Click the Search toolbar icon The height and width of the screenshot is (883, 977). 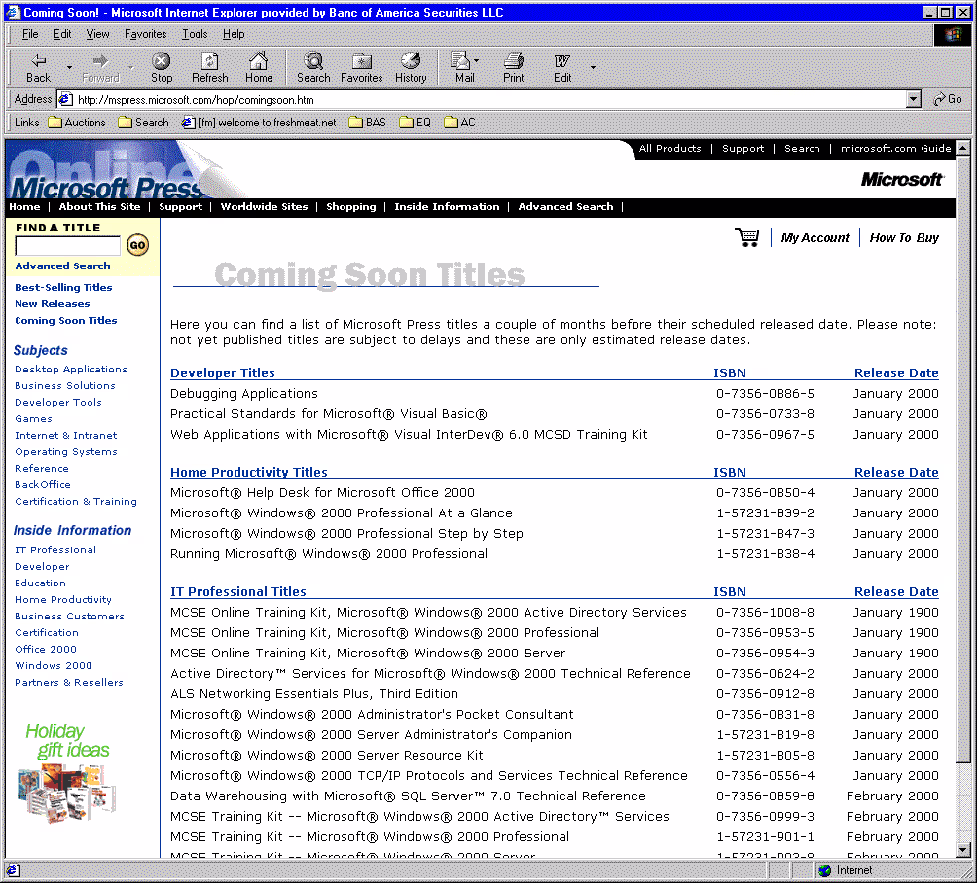313,62
